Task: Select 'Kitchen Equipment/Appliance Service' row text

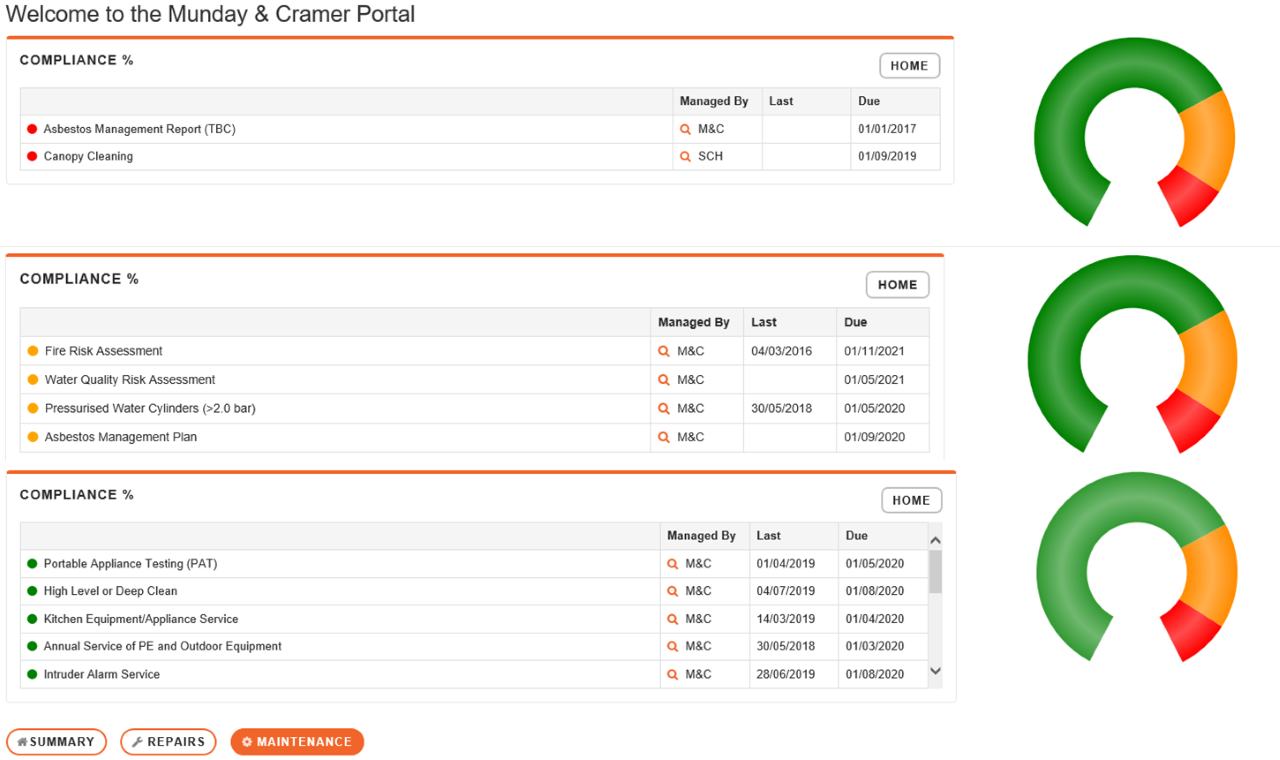Action: tap(141, 619)
